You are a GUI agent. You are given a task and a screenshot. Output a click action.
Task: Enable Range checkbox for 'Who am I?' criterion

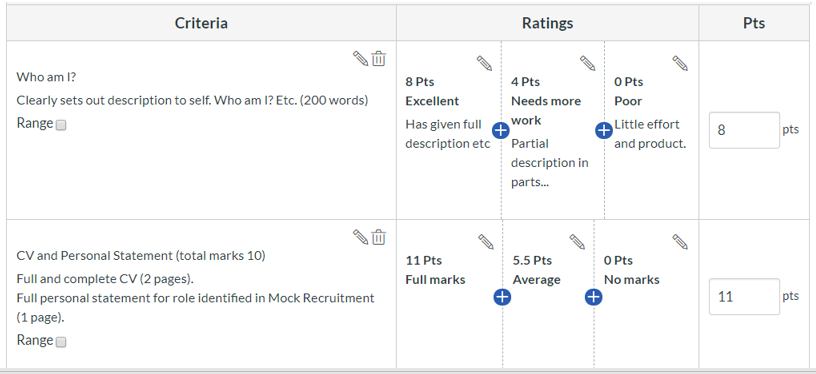pyautogui.click(x=61, y=125)
